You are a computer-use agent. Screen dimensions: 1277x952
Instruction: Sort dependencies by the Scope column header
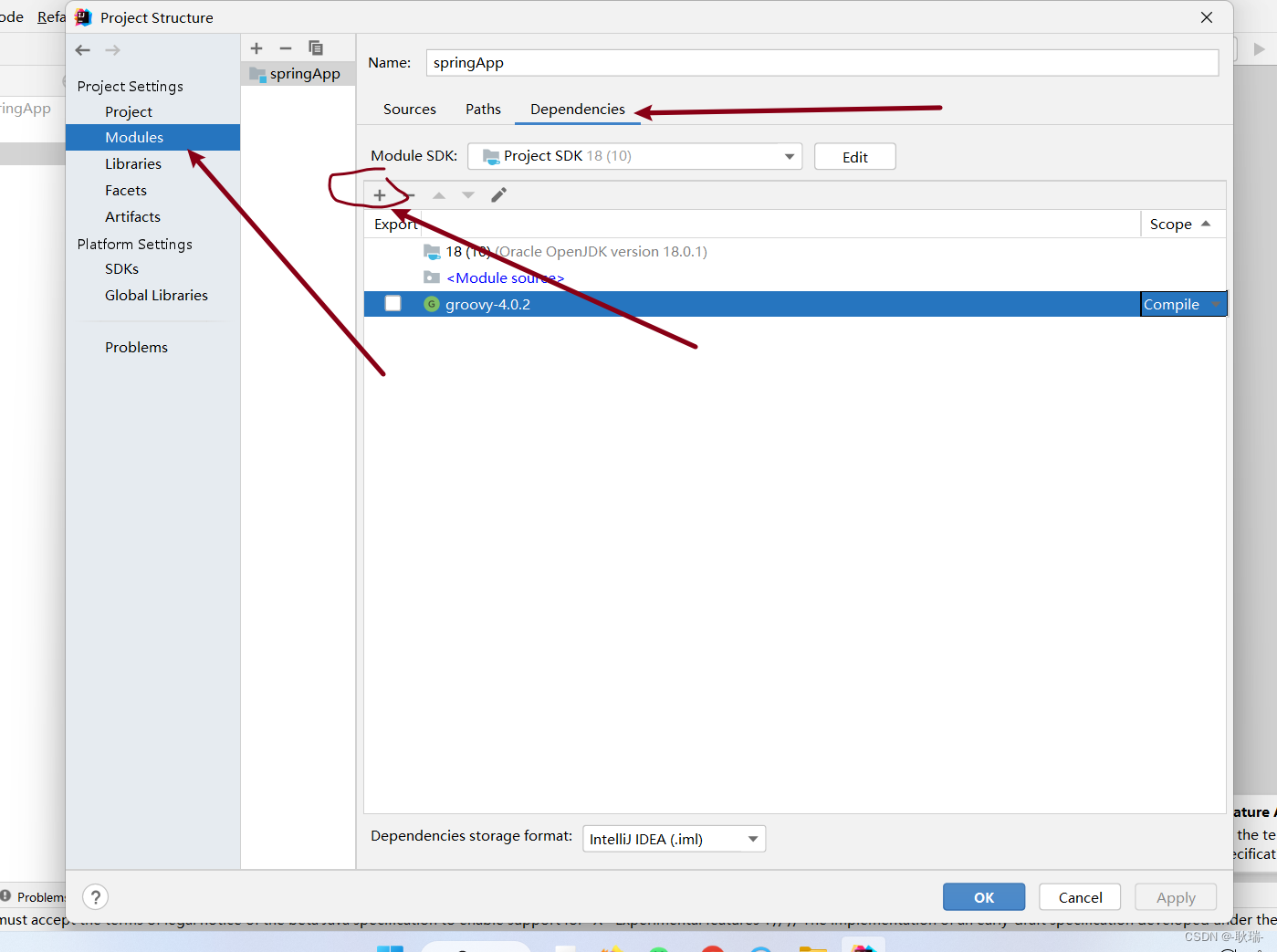coord(1181,225)
